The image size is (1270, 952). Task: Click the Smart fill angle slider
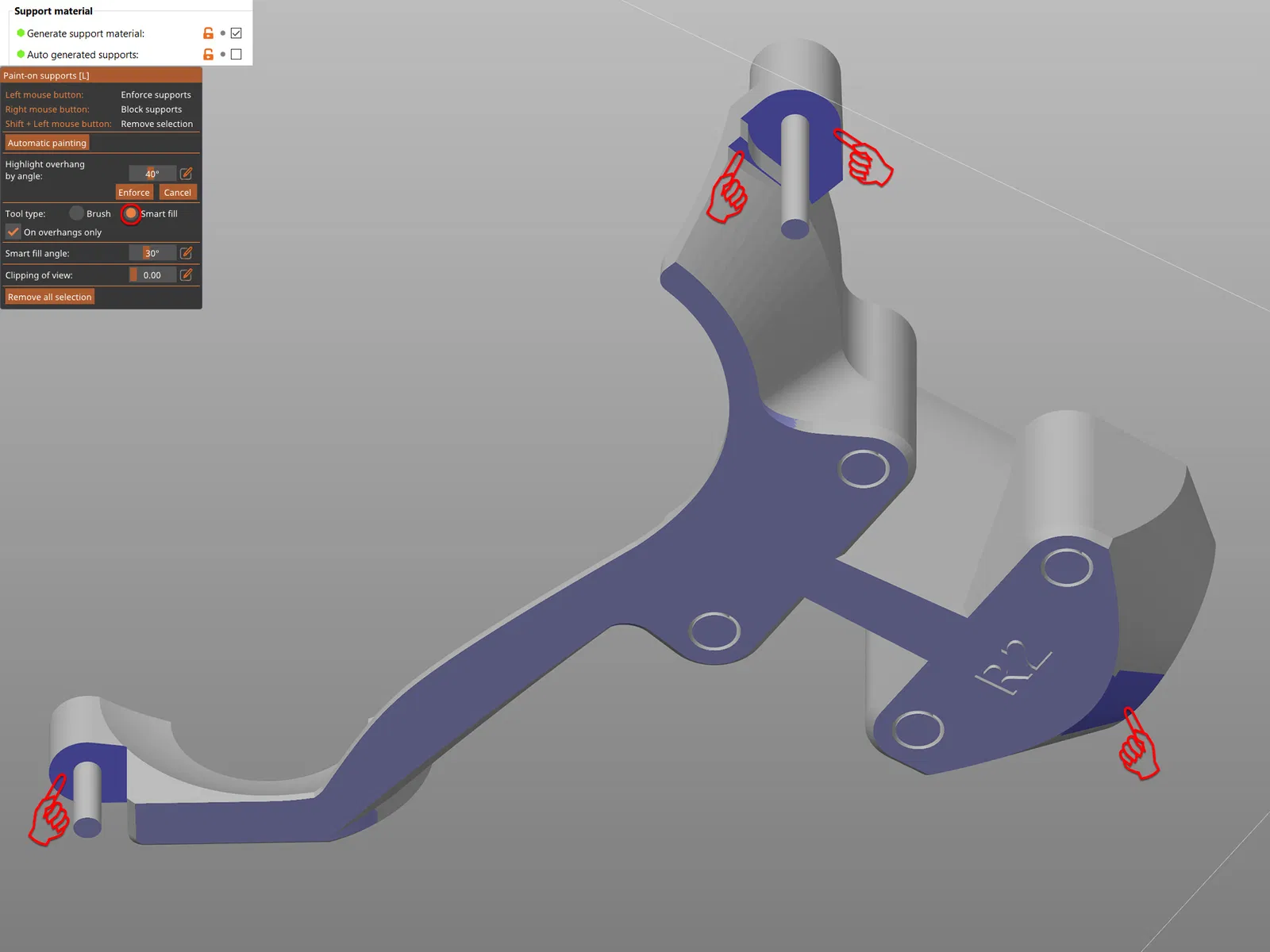pyautogui.click(x=152, y=253)
